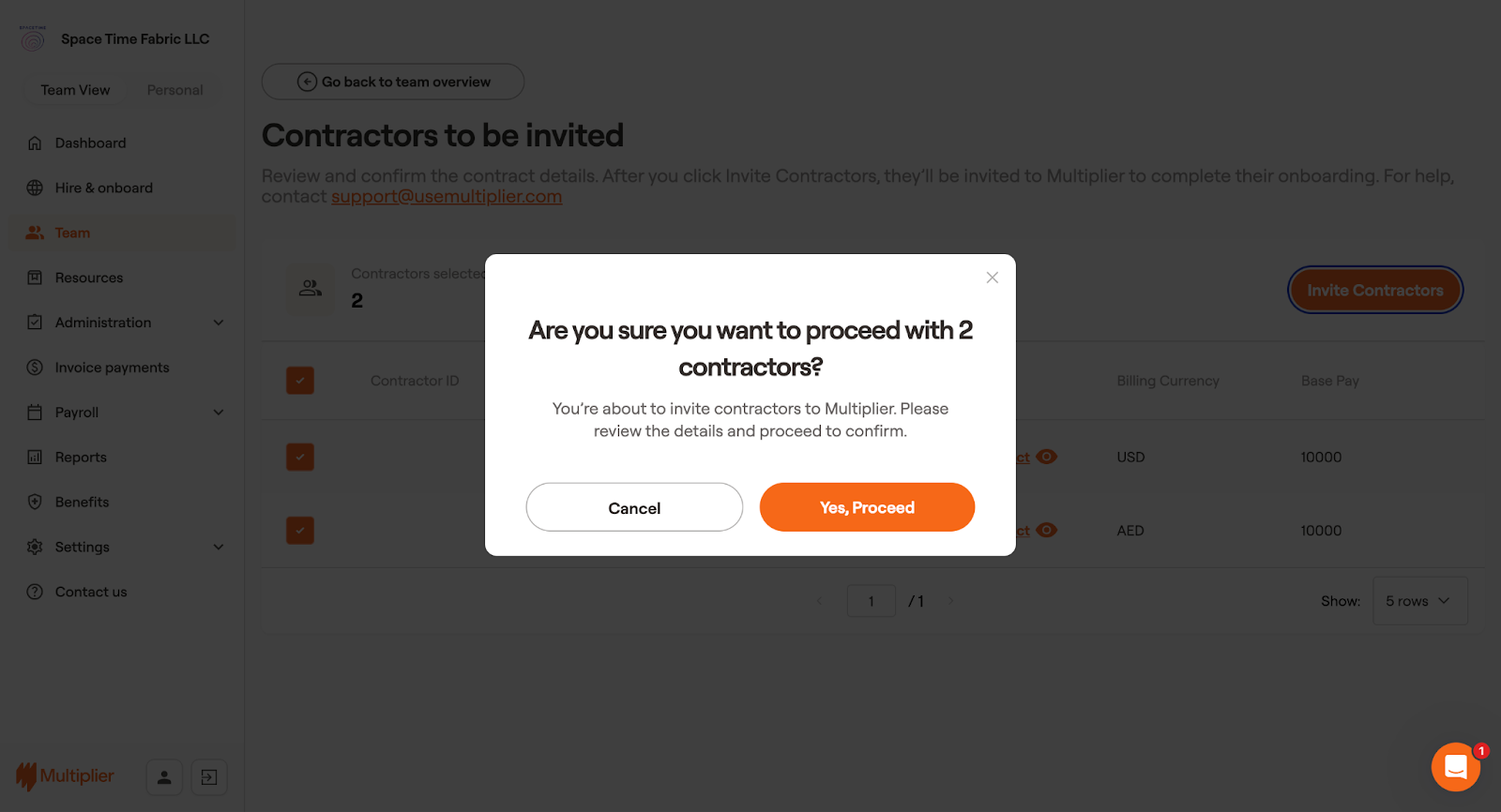This screenshot has width=1501, height=812.
Task: Open the 5 rows per page dropdown
Action: coord(1419,601)
